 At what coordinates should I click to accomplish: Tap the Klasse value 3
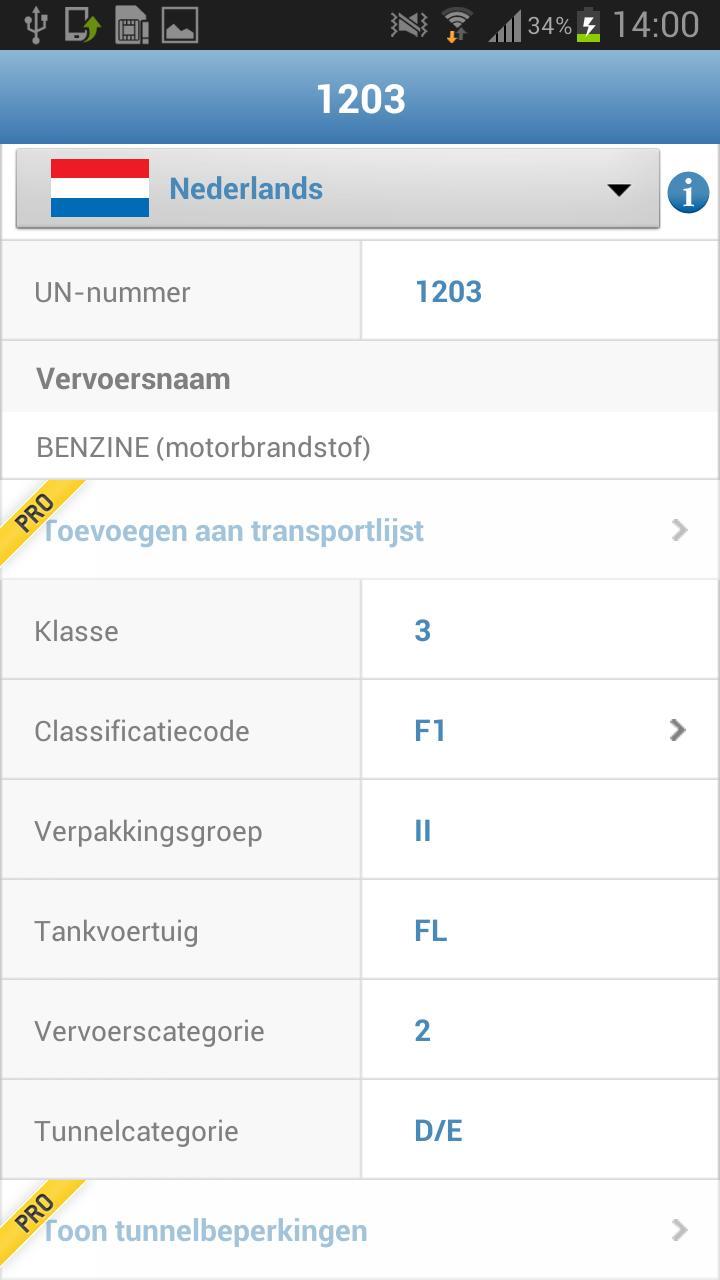pyautogui.click(x=422, y=630)
